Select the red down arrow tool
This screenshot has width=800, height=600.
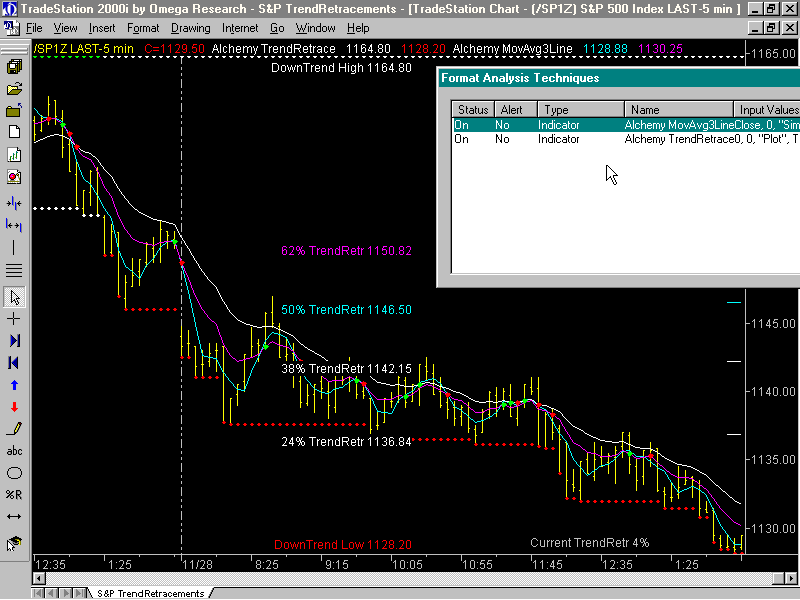point(14,407)
